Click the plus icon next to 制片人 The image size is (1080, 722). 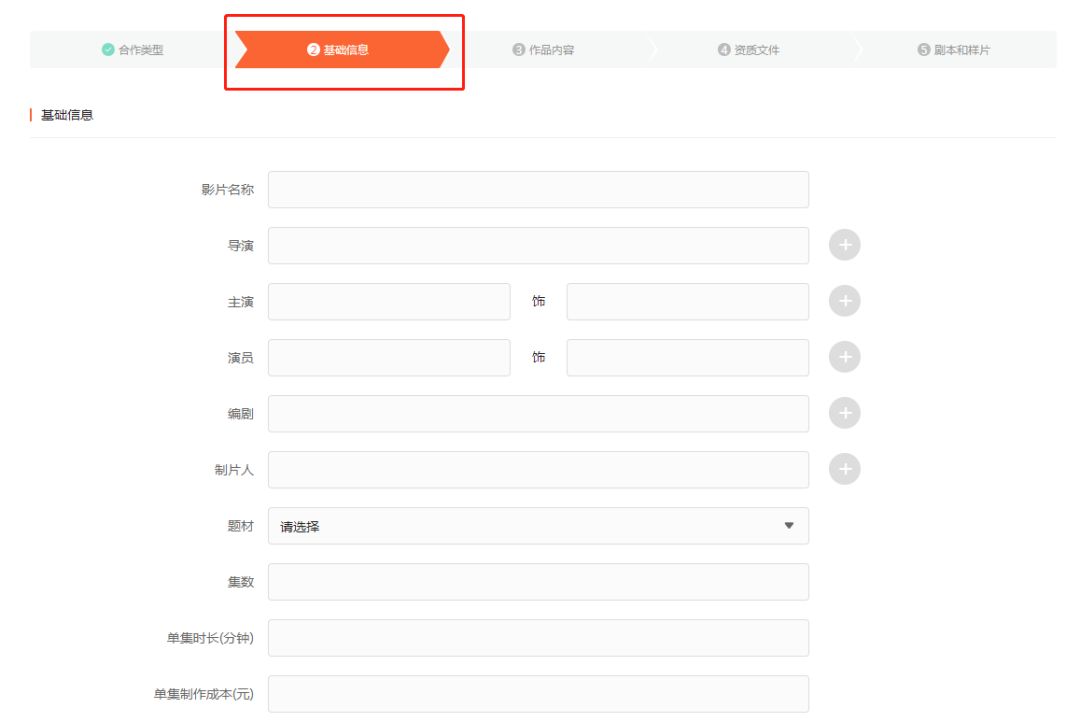tap(844, 469)
